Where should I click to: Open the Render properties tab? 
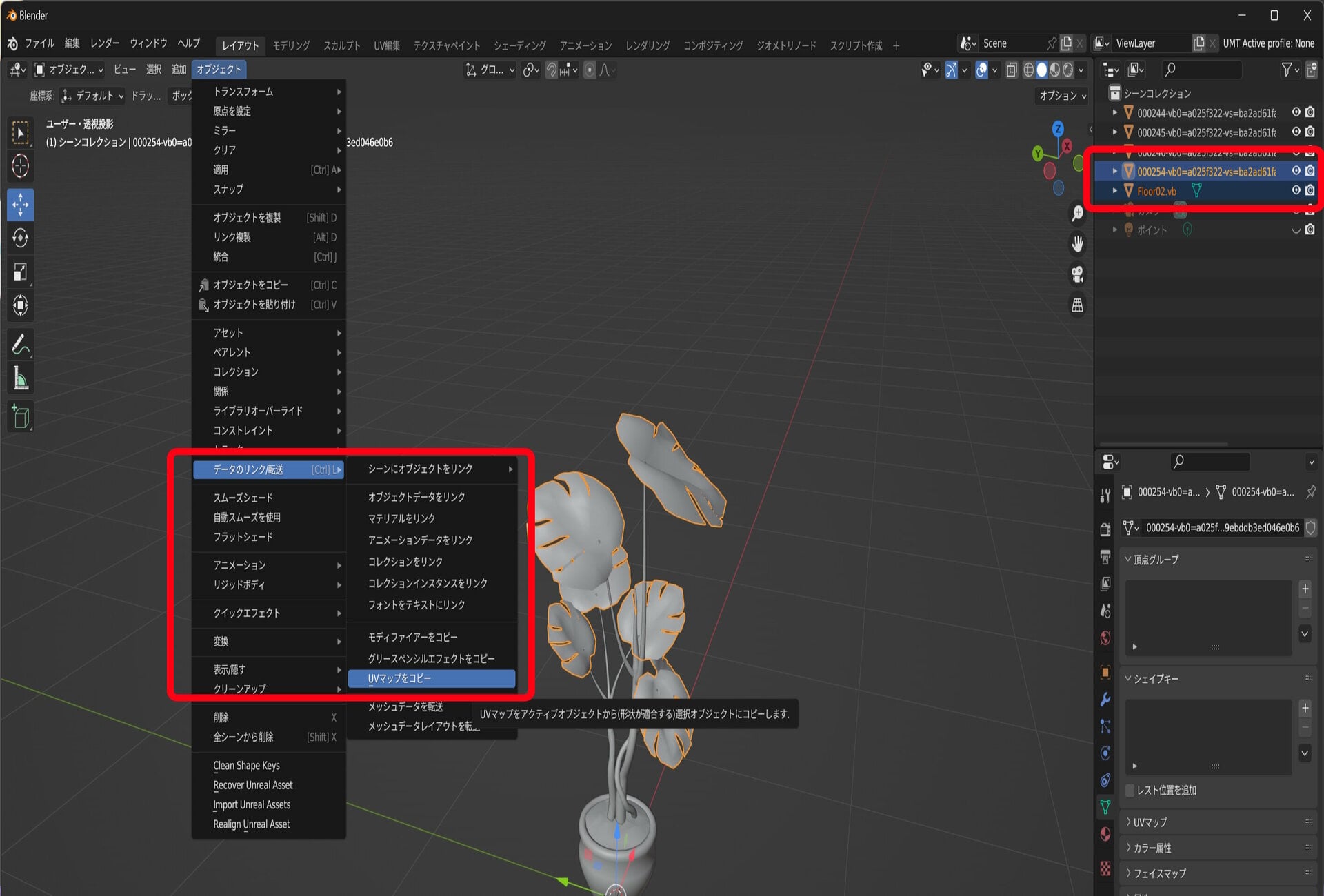pos(1105,529)
